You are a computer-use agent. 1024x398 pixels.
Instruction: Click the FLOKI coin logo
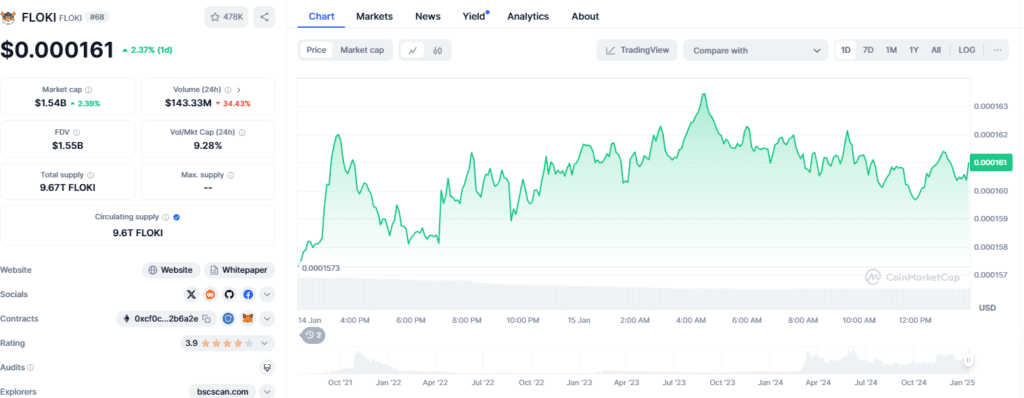click(8, 17)
